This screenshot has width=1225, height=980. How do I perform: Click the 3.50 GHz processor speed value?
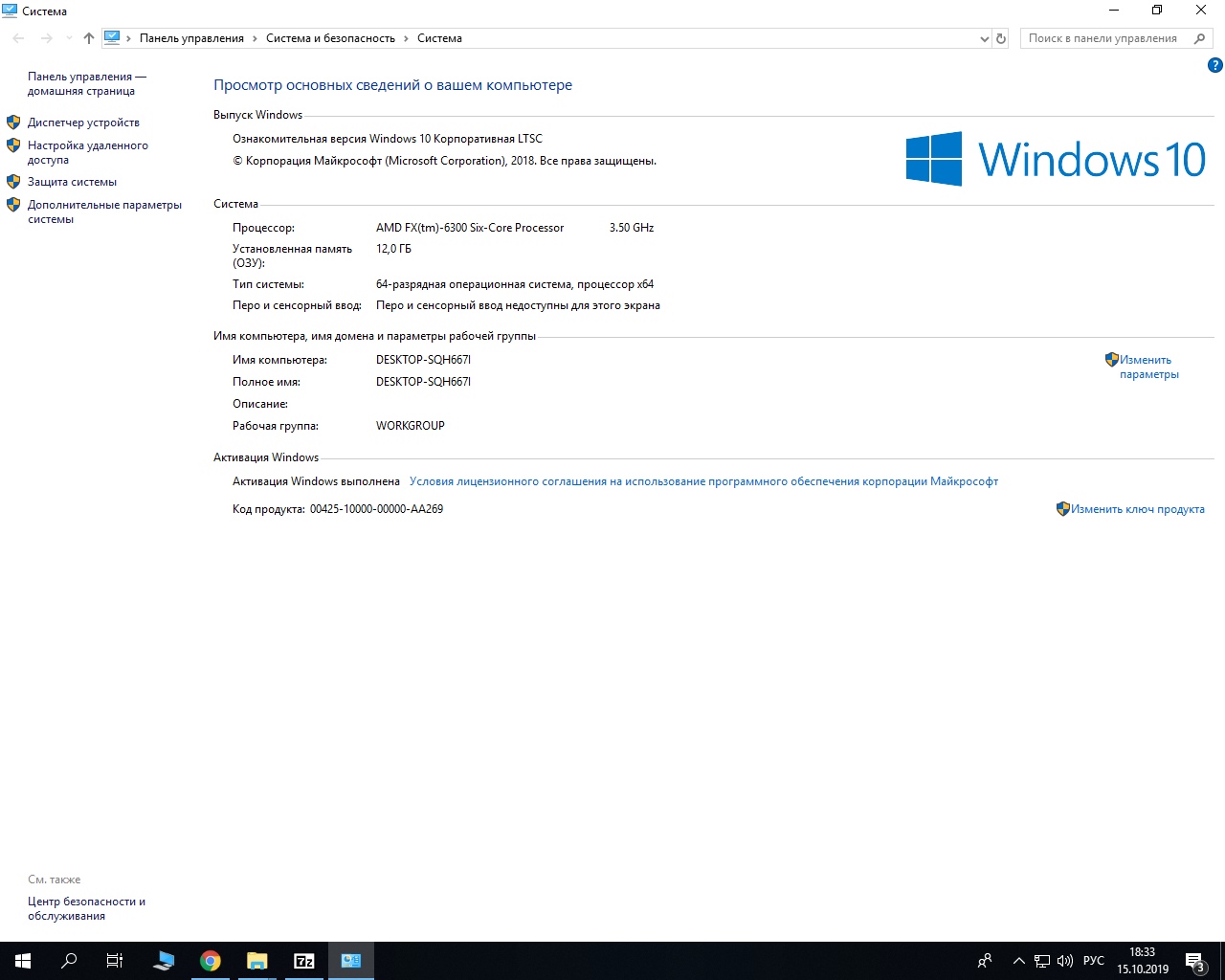pos(632,228)
